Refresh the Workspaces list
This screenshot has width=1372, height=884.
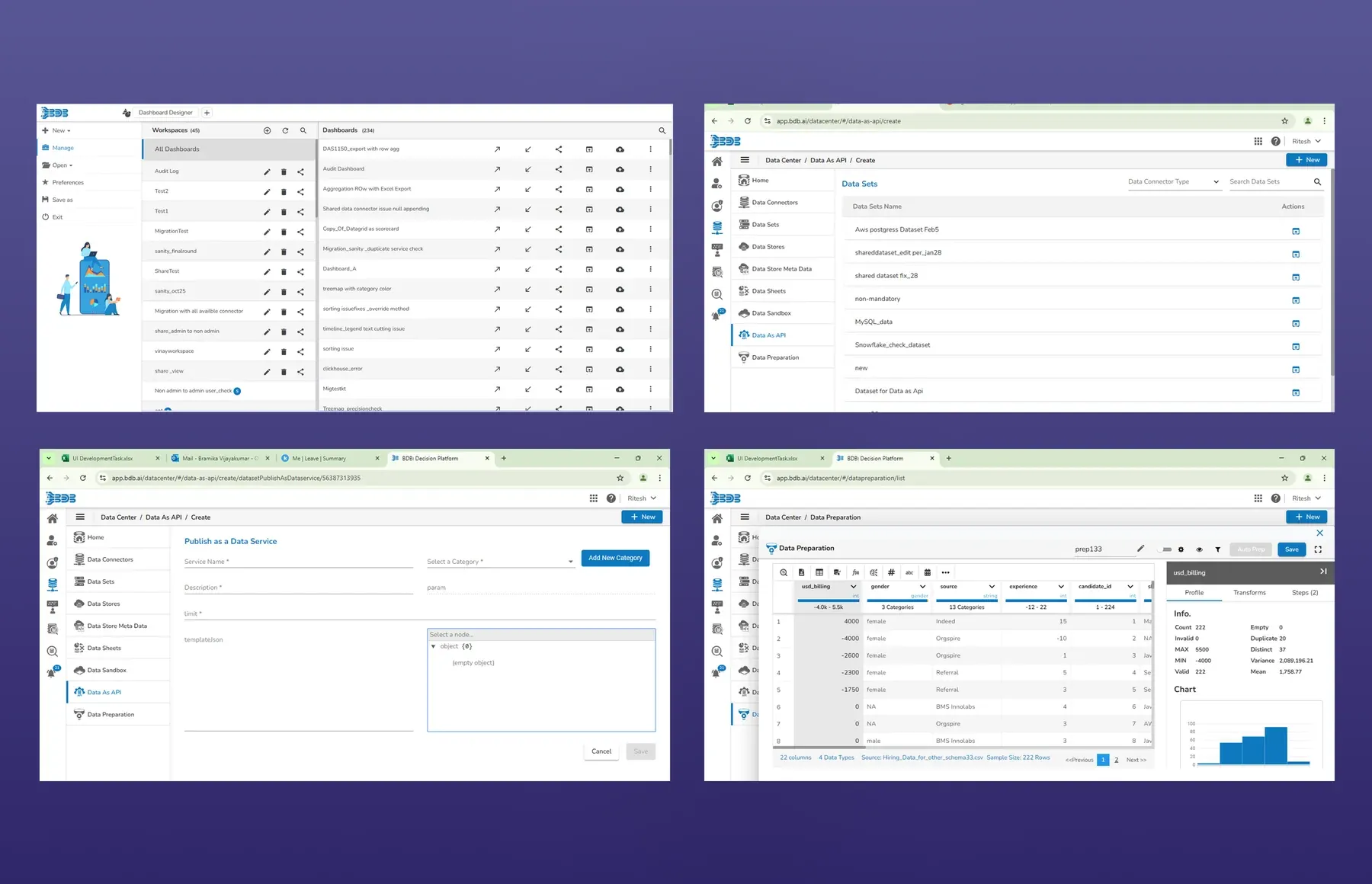285,130
